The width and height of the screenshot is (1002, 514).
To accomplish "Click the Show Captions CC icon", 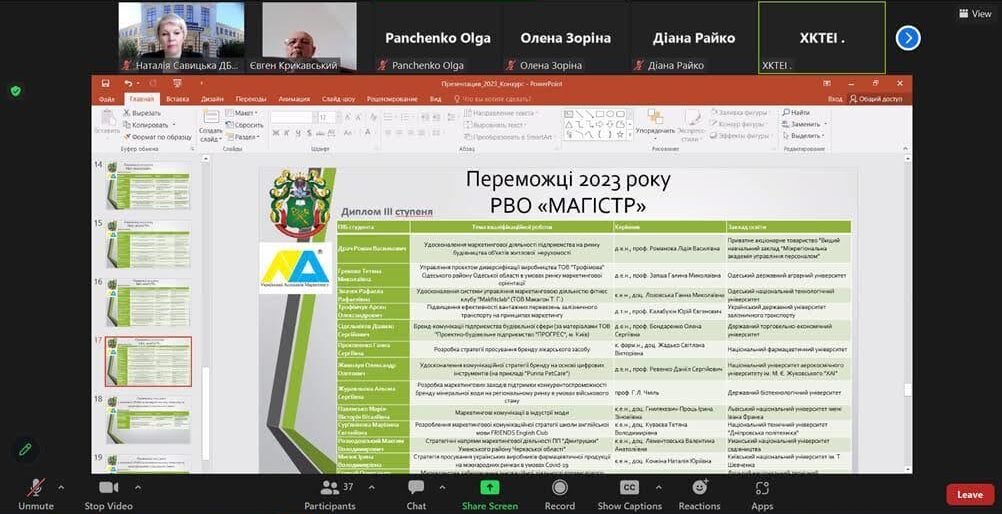I will point(629,488).
